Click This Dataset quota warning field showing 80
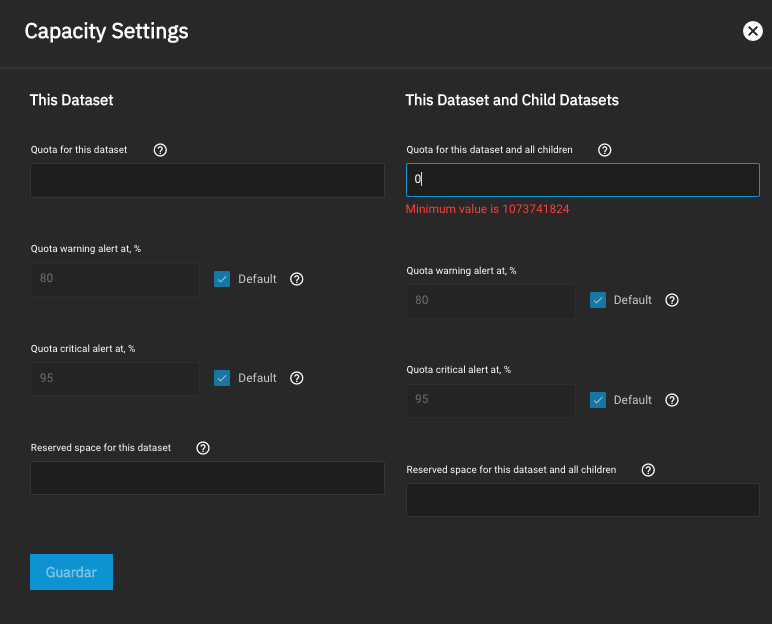 tap(114, 279)
